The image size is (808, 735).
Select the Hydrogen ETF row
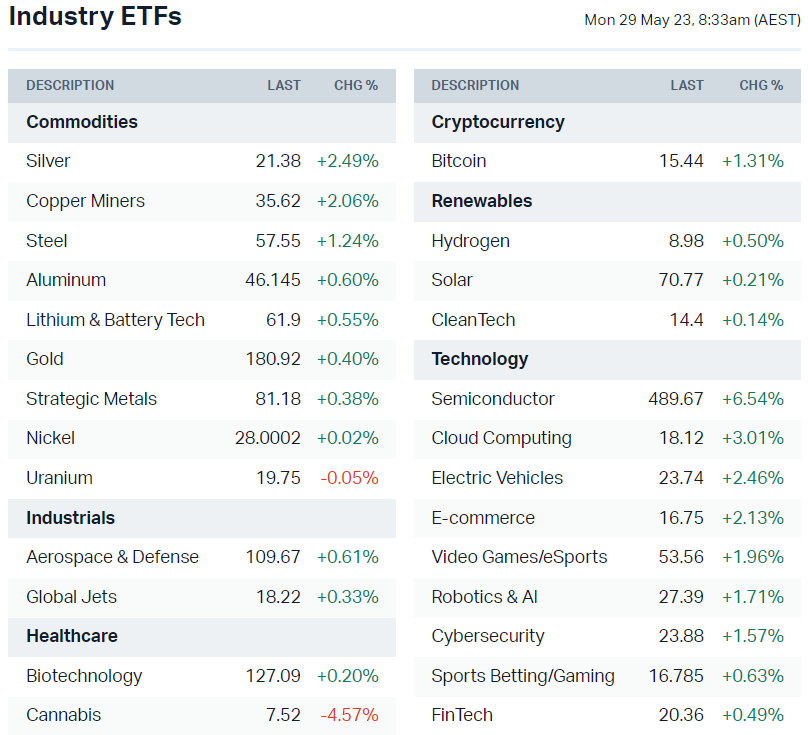pyautogui.click(x=470, y=241)
